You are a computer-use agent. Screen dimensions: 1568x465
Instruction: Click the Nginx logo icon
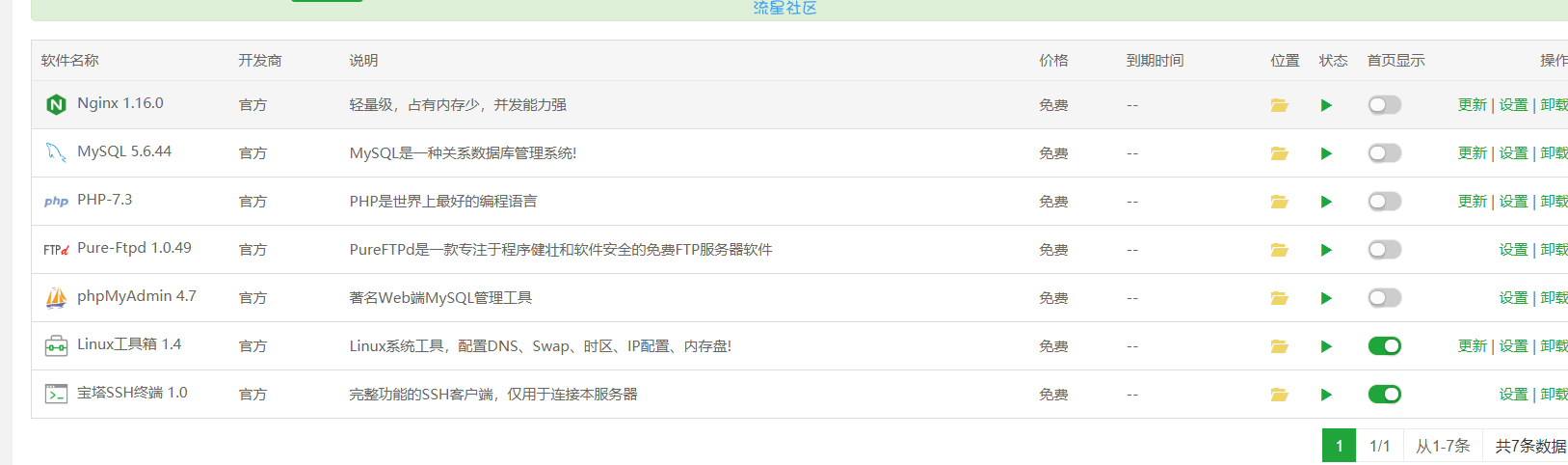[x=56, y=104]
